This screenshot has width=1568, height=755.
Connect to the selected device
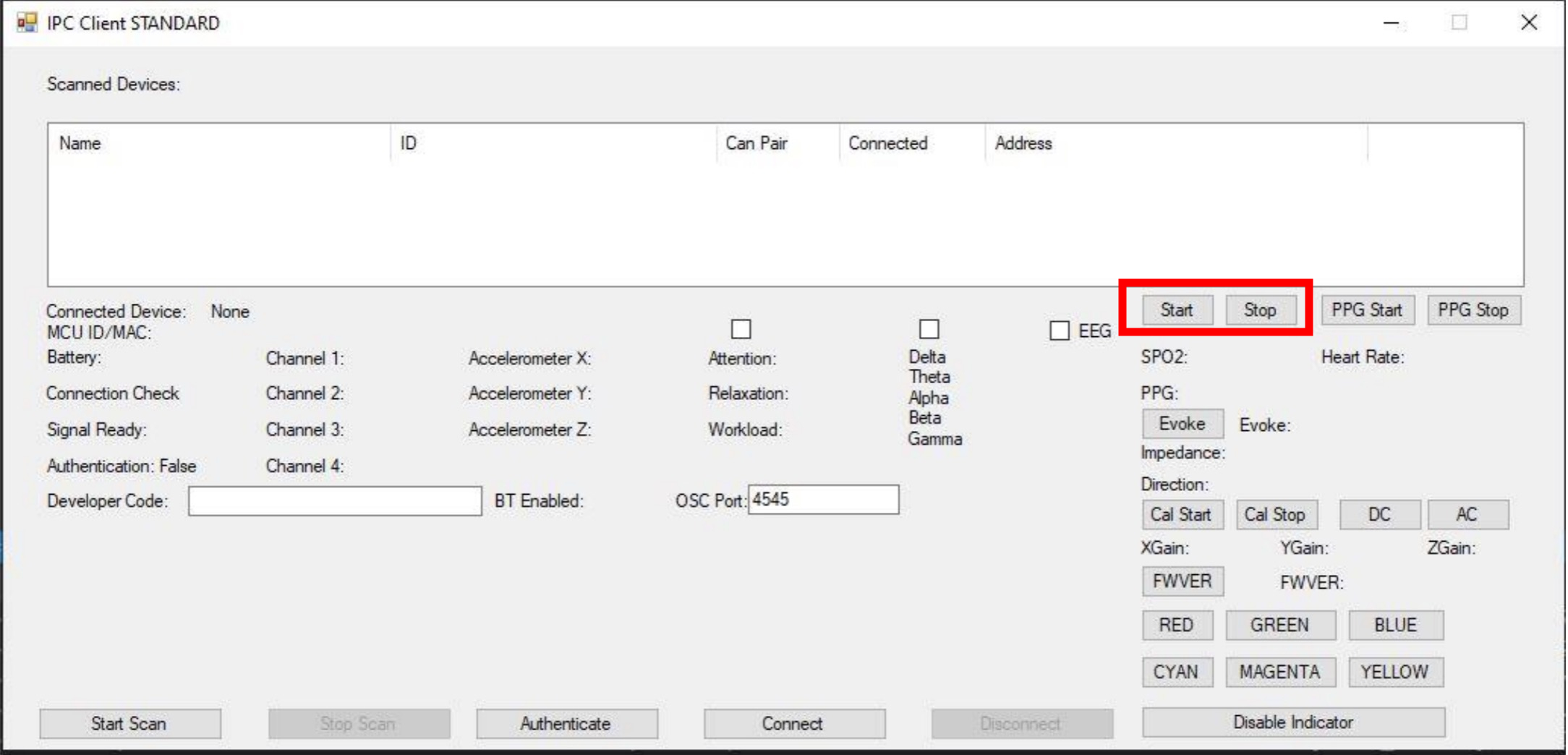click(793, 723)
